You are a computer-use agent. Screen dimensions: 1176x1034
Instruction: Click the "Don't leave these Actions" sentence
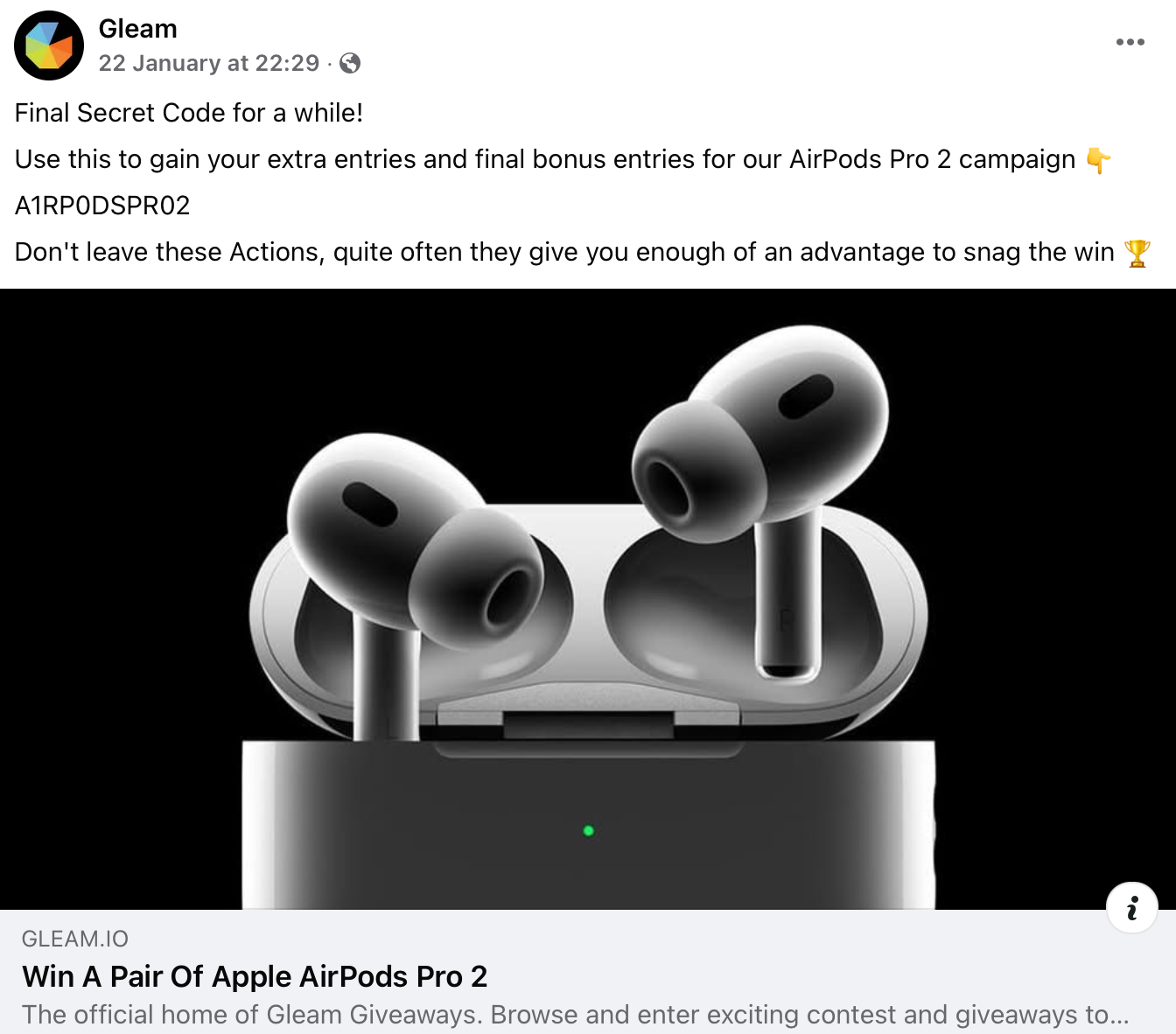[564, 252]
